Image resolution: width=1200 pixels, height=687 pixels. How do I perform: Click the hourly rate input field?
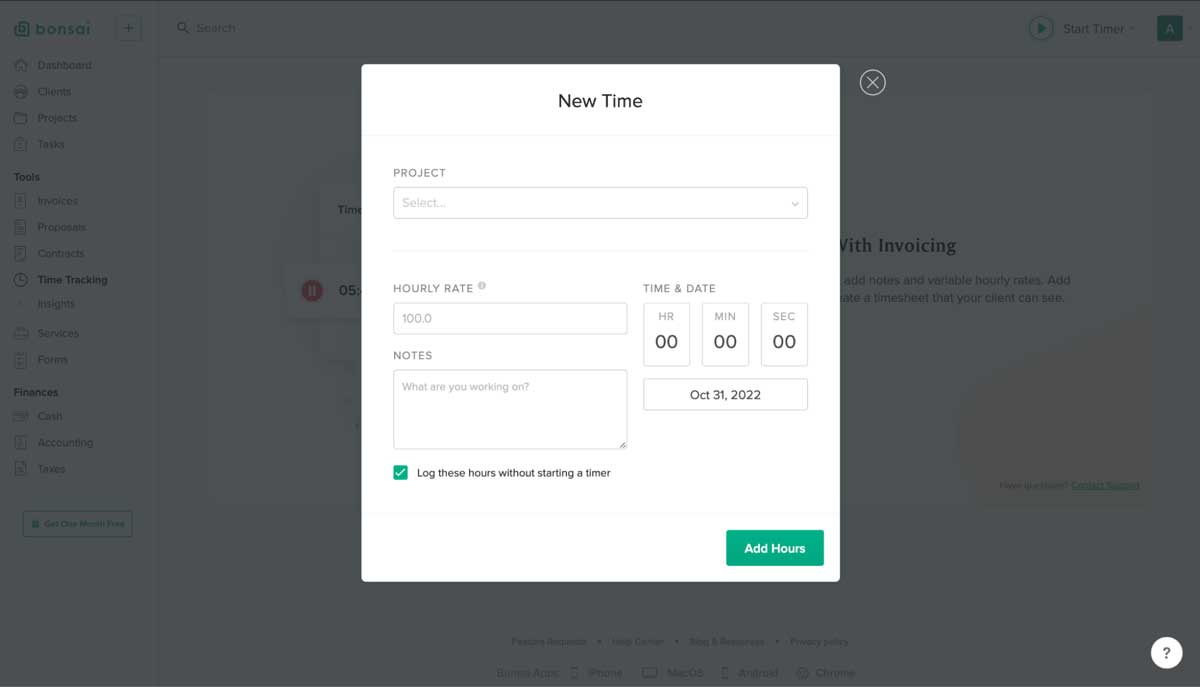[510, 318]
